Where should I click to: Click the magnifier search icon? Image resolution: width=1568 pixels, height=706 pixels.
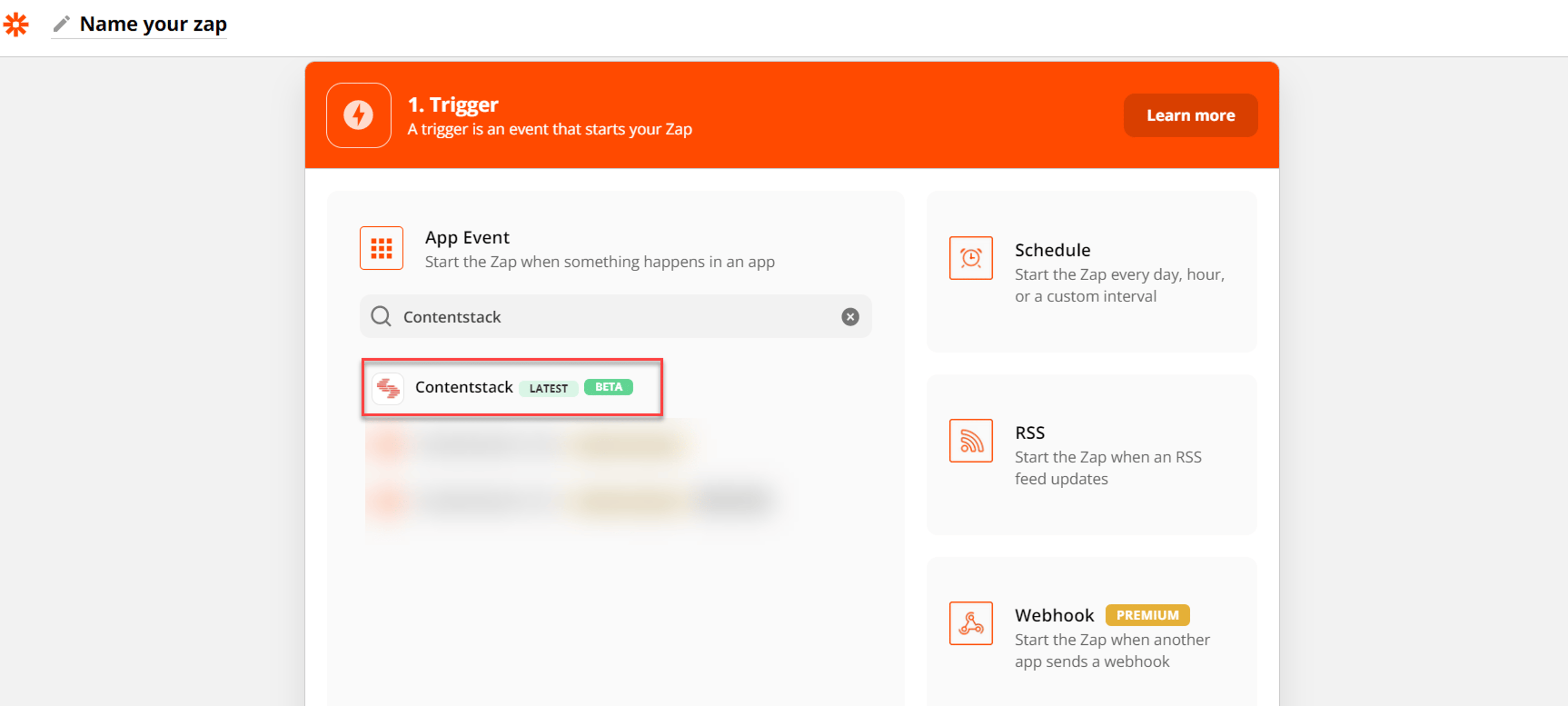pos(381,316)
